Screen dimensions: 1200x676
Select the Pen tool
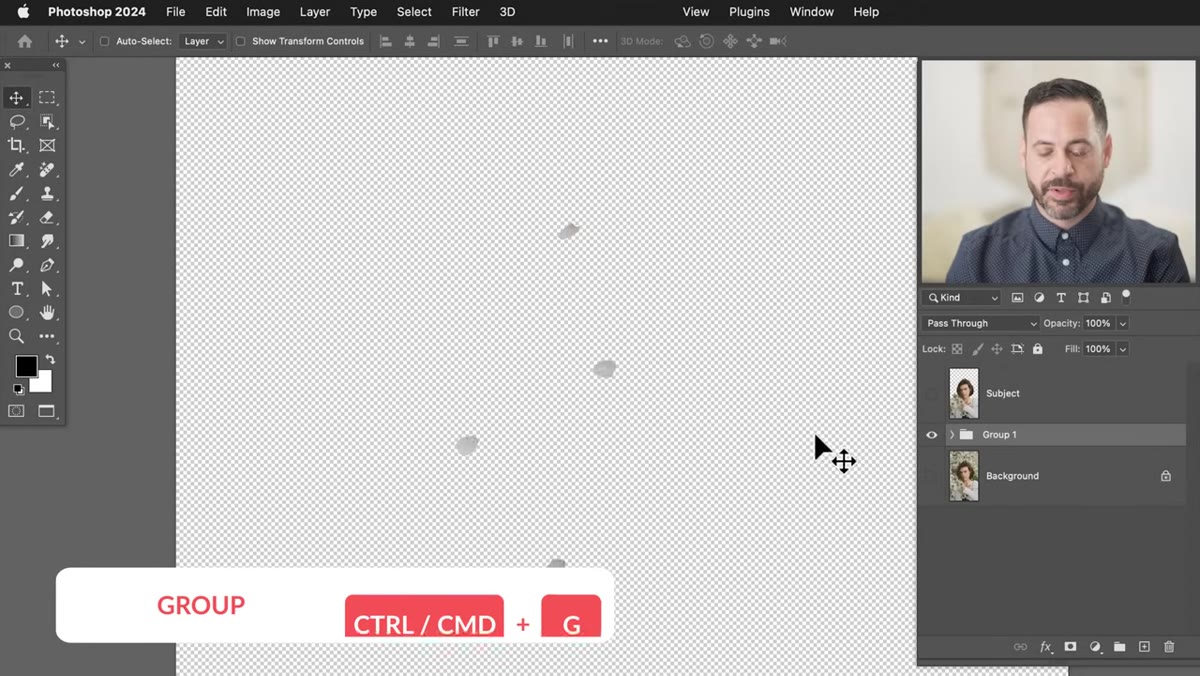(x=47, y=265)
